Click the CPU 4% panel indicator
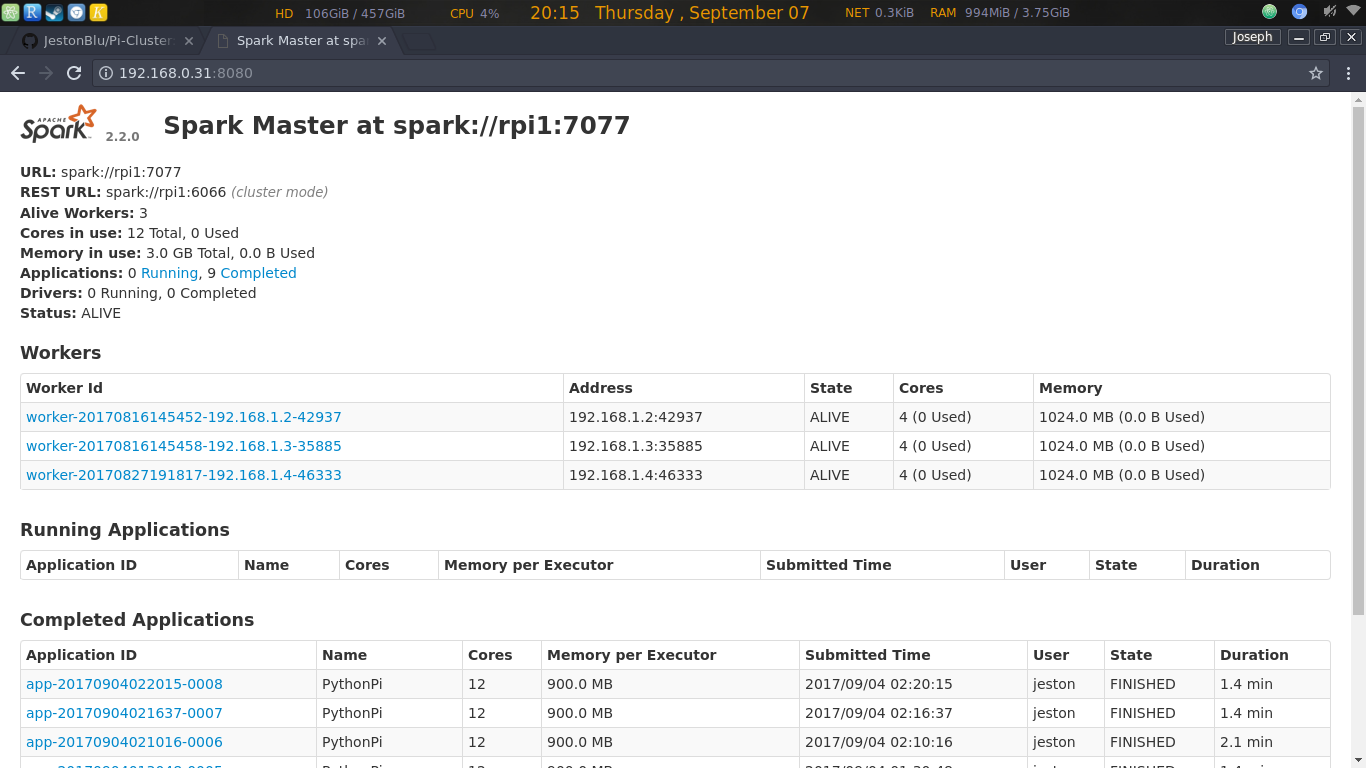 (474, 13)
